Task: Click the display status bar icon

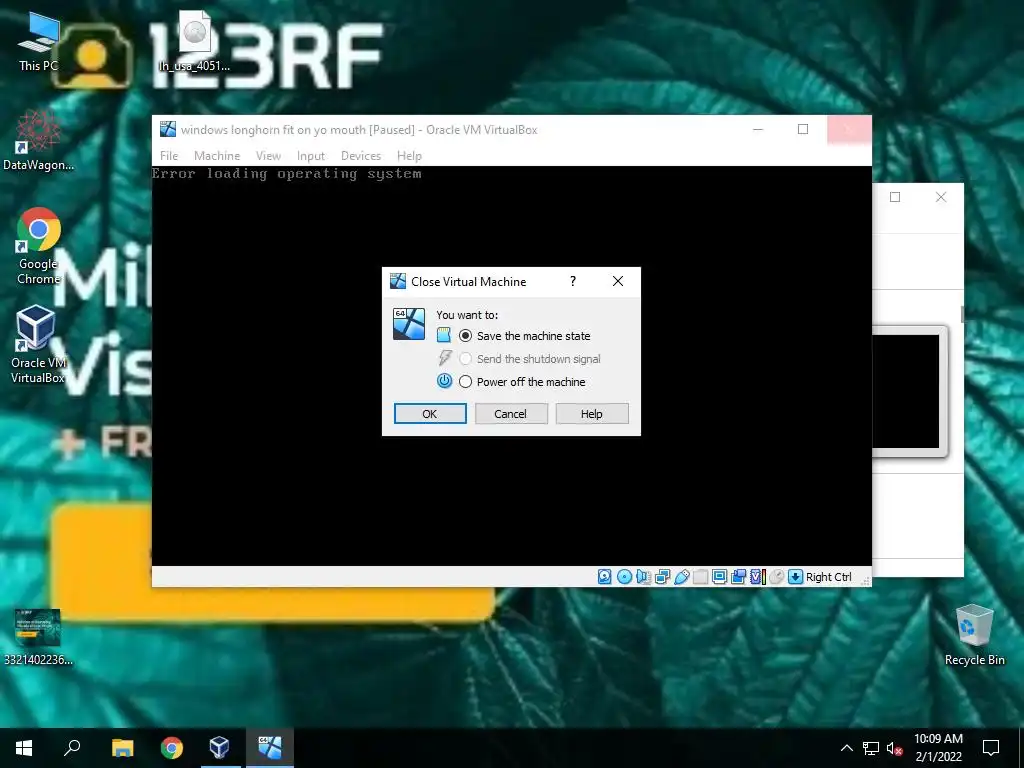Action: pos(720,577)
